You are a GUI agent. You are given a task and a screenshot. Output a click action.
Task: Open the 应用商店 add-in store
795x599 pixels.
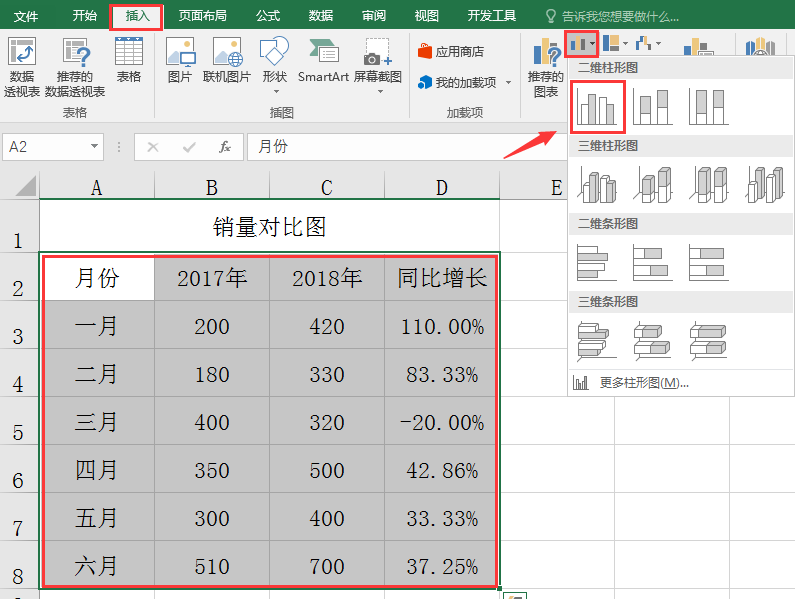point(451,51)
